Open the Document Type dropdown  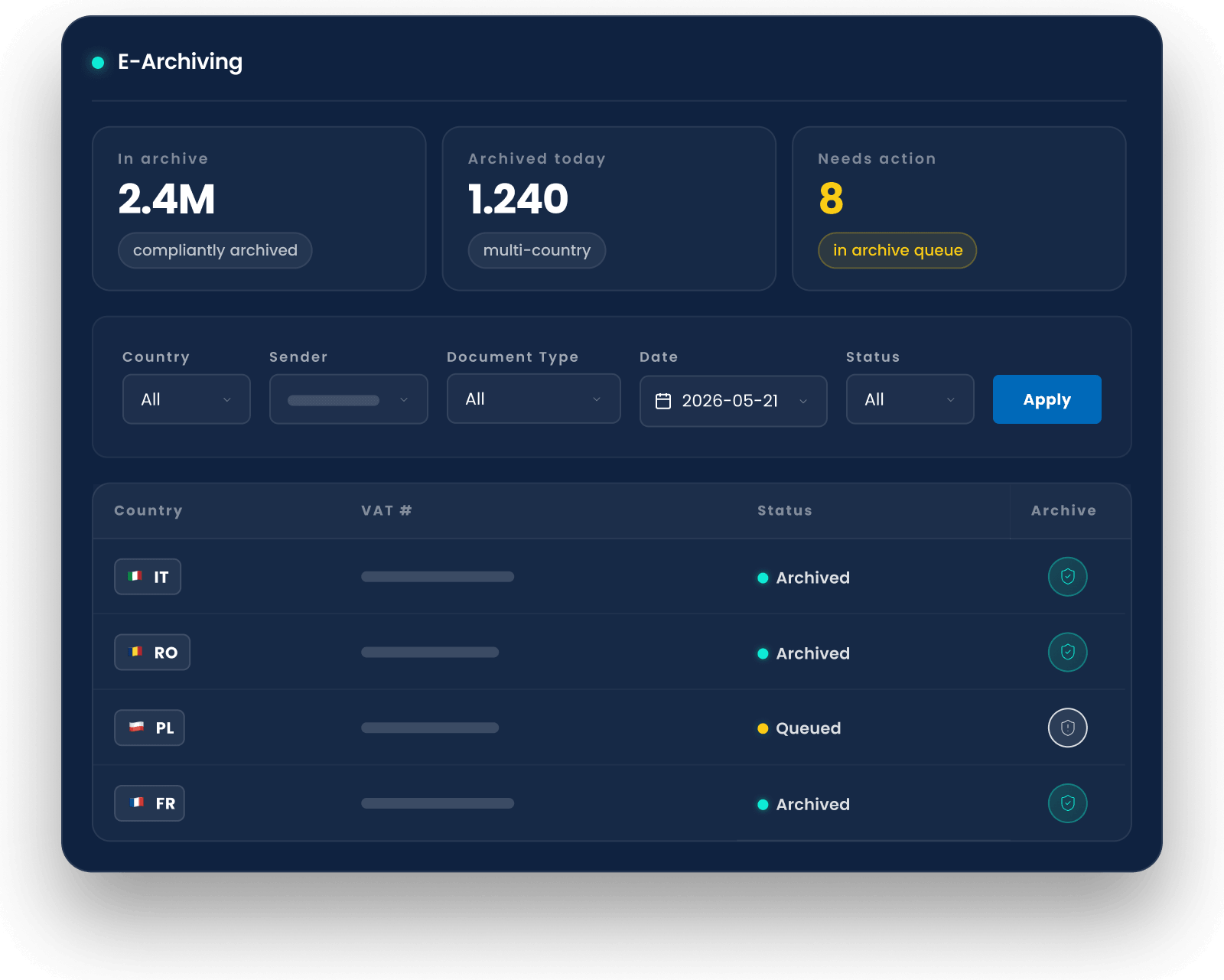coord(533,399)
